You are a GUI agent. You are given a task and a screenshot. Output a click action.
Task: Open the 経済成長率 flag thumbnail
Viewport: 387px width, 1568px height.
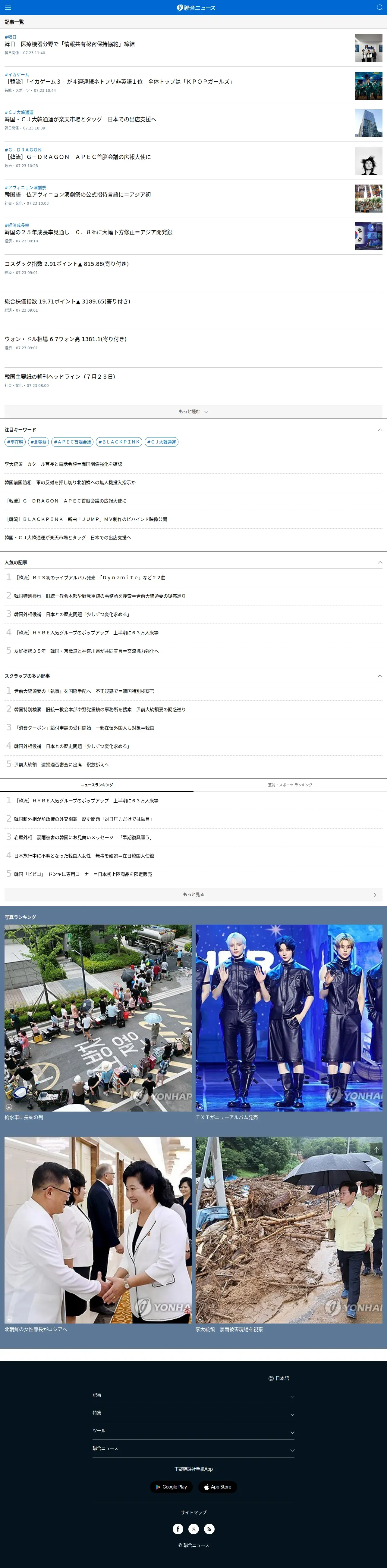pos(369,236)
